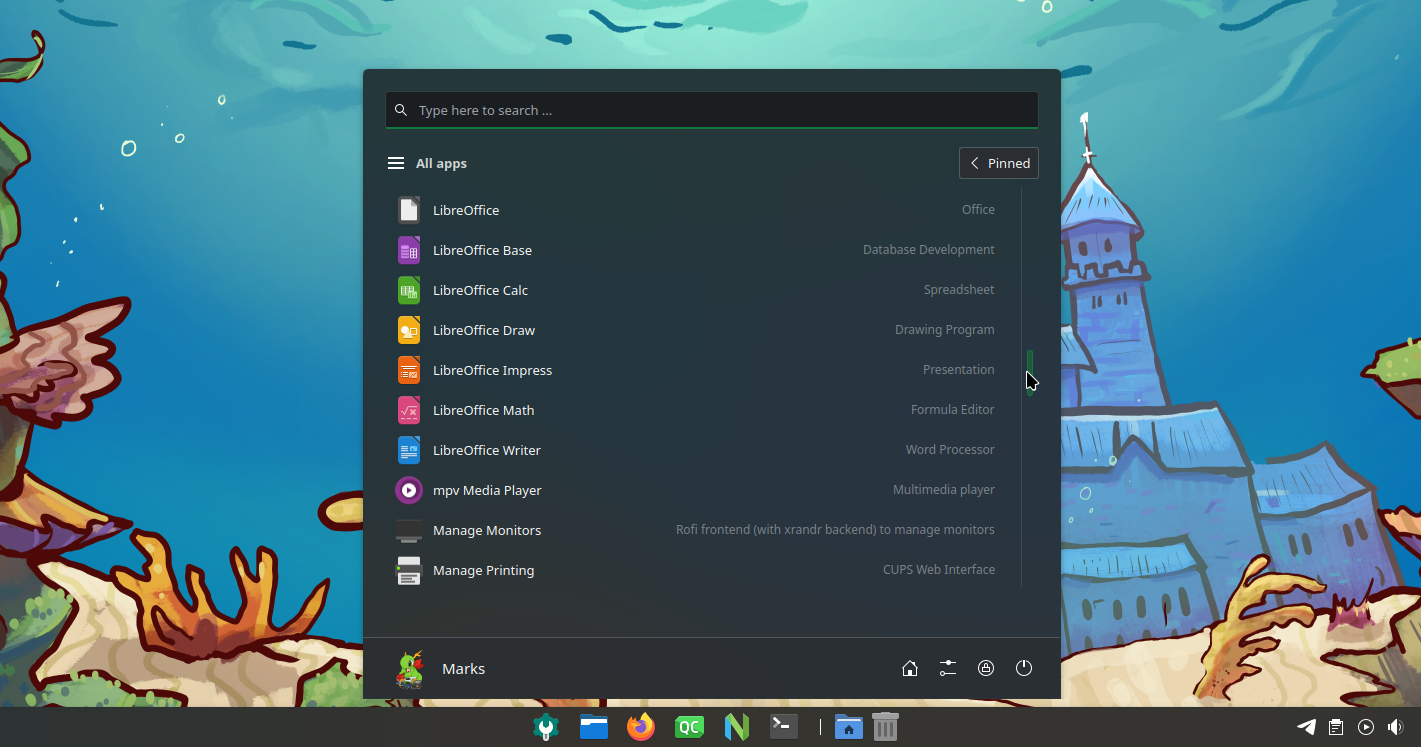Open media player tray icon
1421x747 pixels.
coord(1366,727)
